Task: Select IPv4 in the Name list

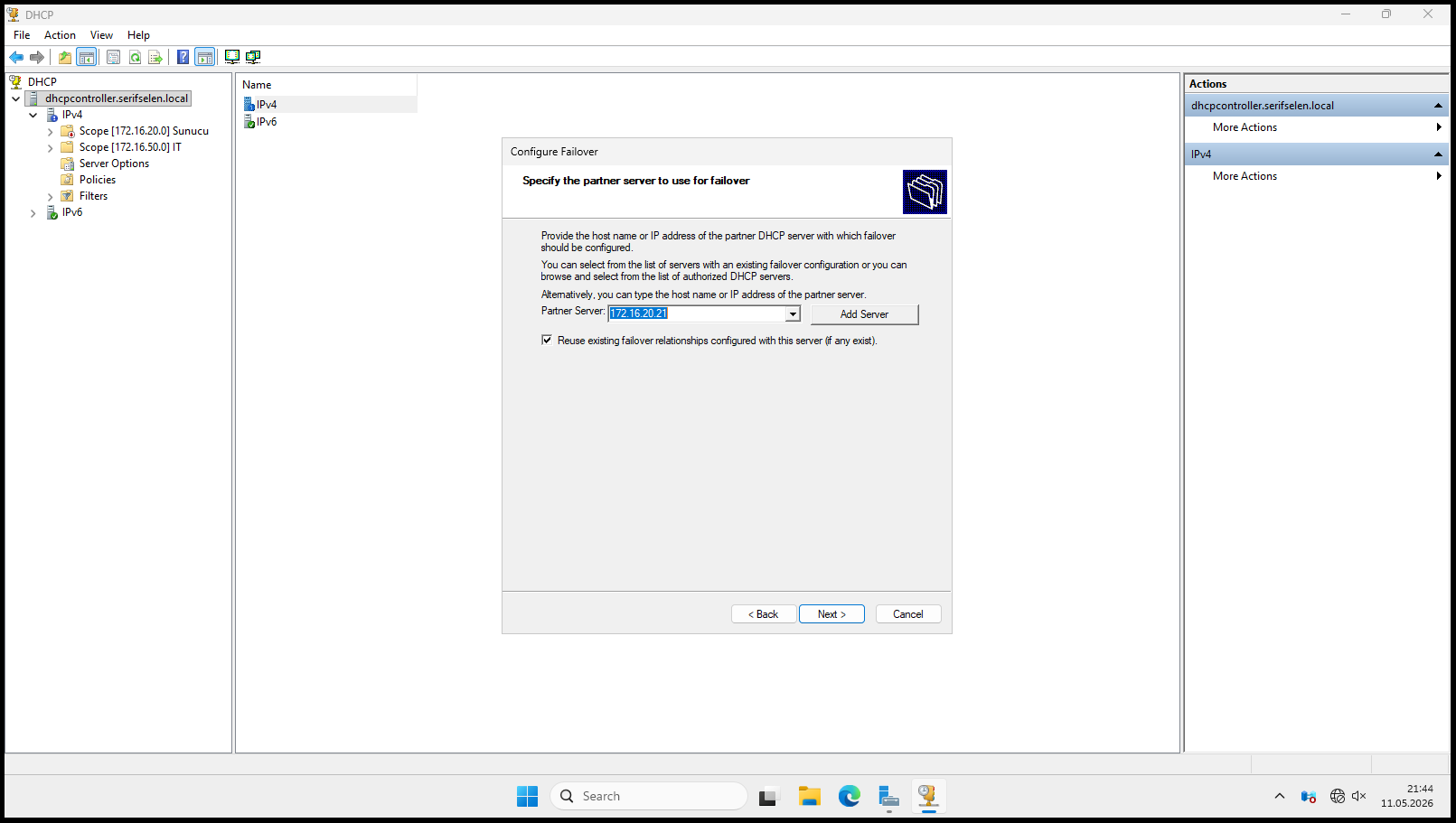Action: tap(267, 105)
